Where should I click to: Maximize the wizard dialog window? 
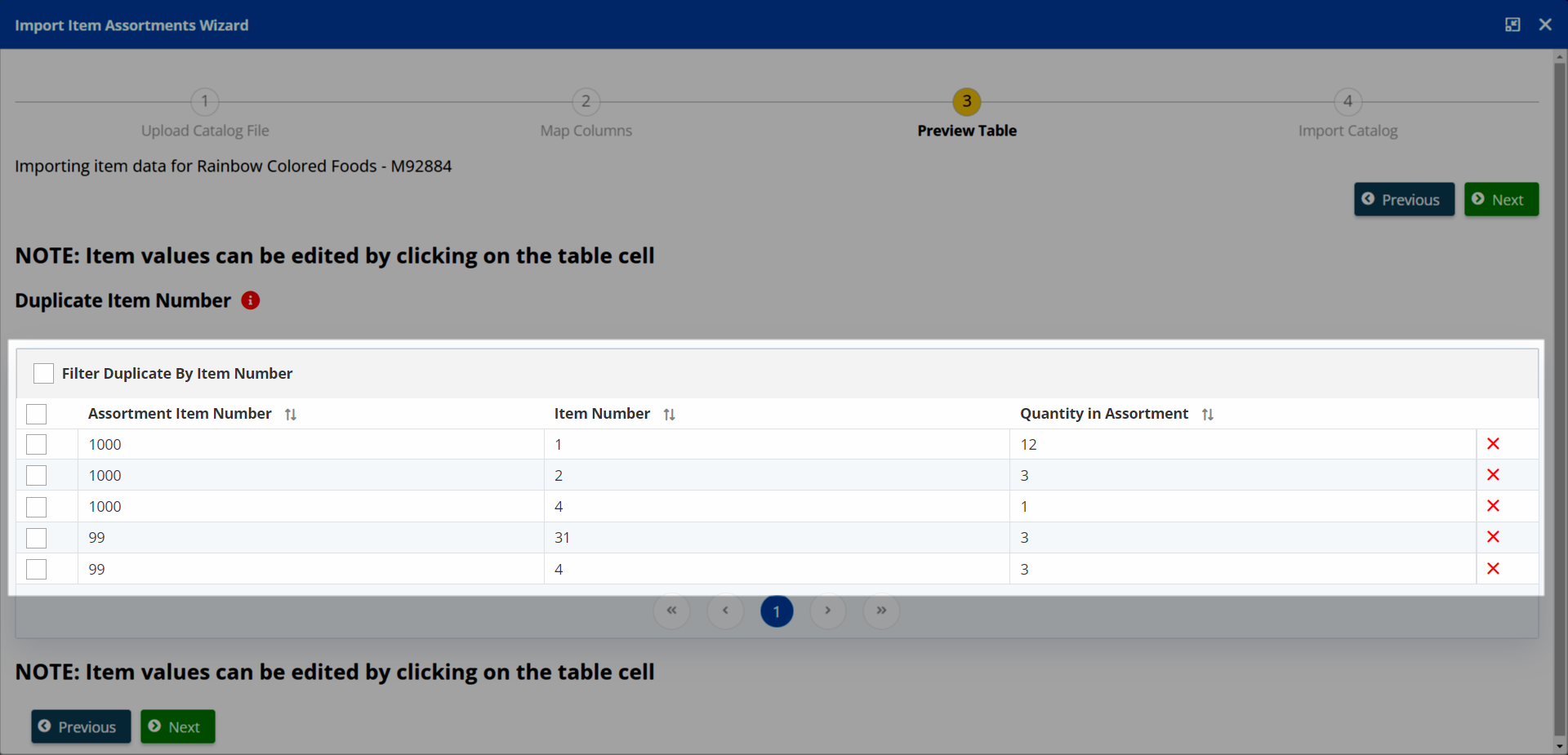1512,24
